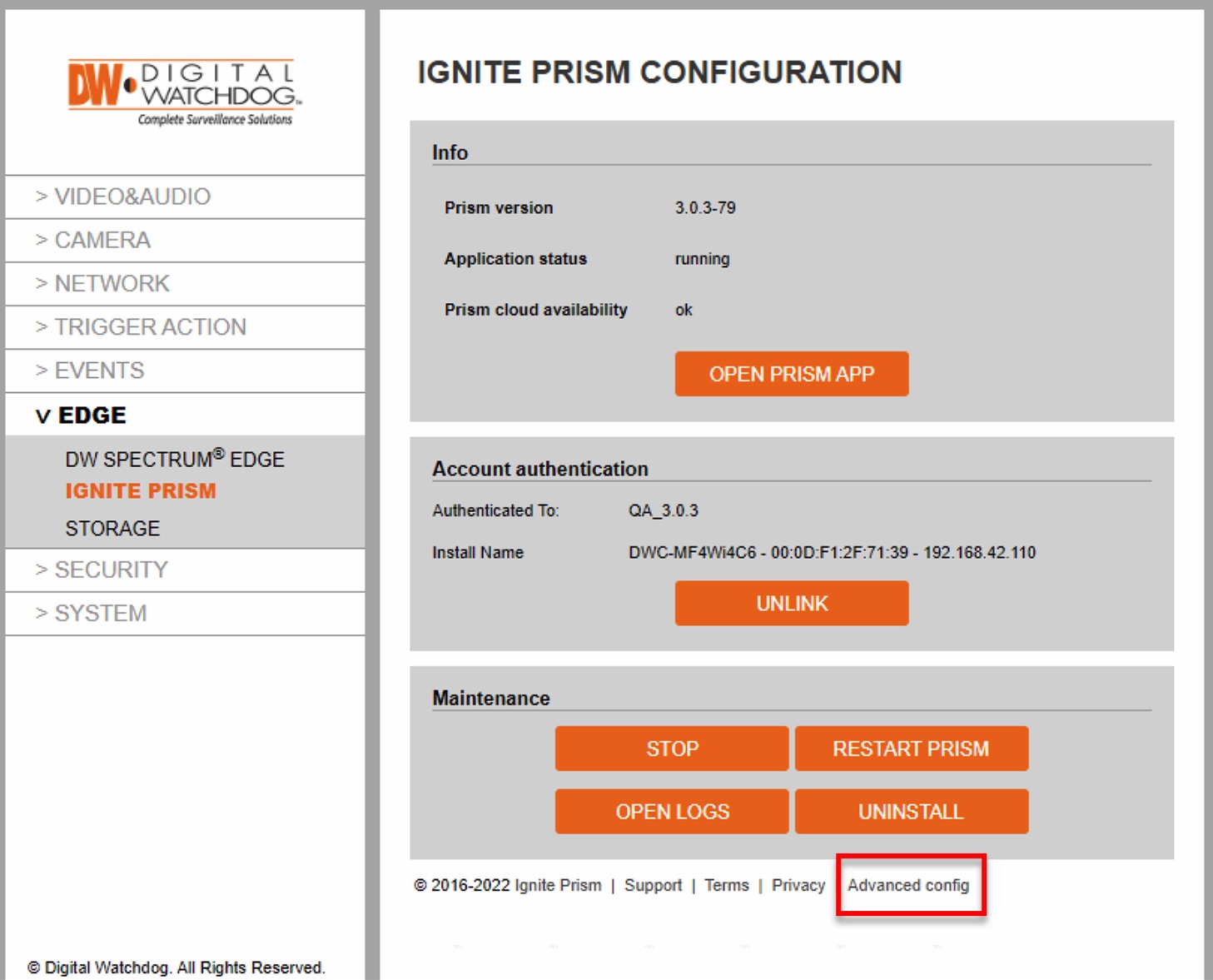
Task: Open the Support footer link
Action: point(653,885)
